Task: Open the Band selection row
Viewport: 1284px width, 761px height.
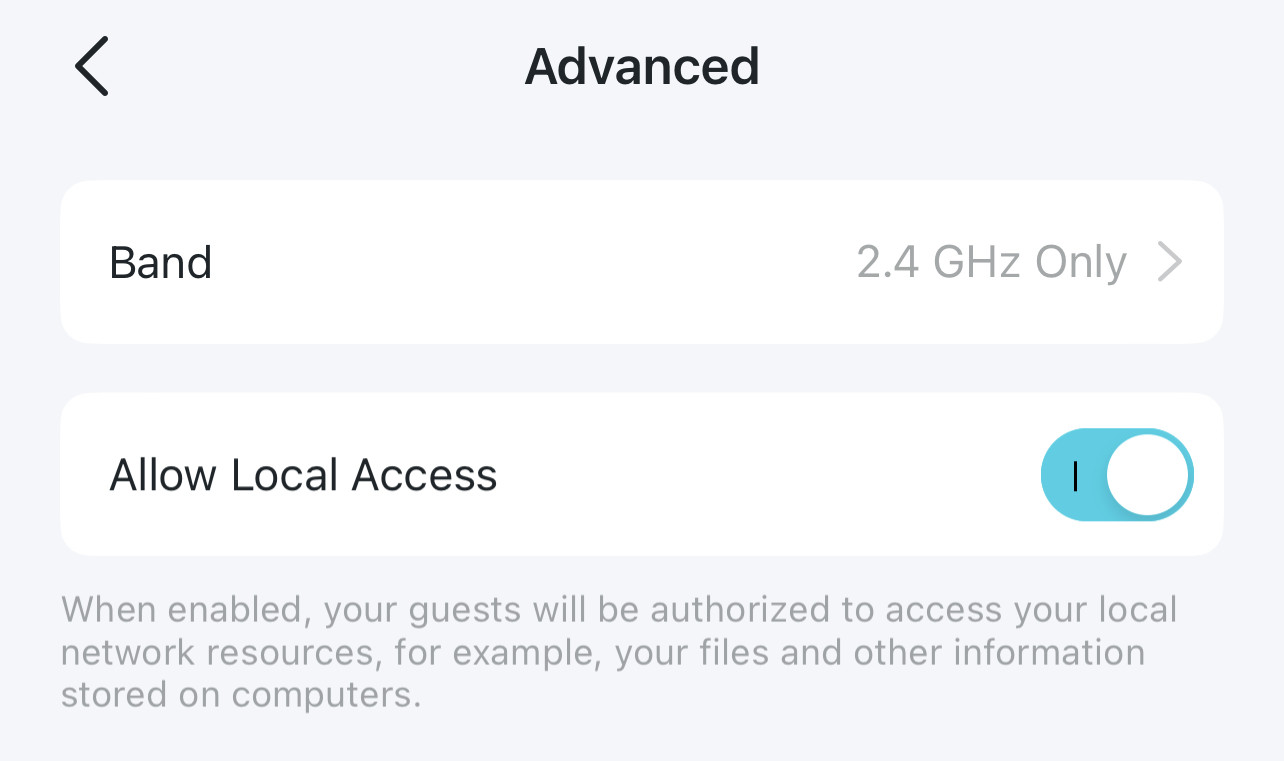Action: pos(642,262)
